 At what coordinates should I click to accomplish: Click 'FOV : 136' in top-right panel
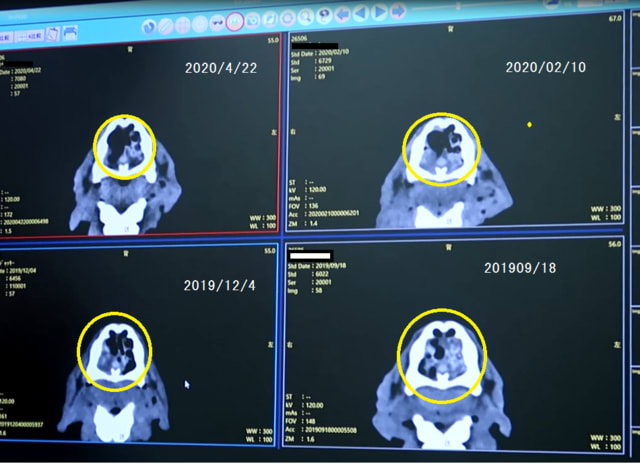click(x=303, y=206)
